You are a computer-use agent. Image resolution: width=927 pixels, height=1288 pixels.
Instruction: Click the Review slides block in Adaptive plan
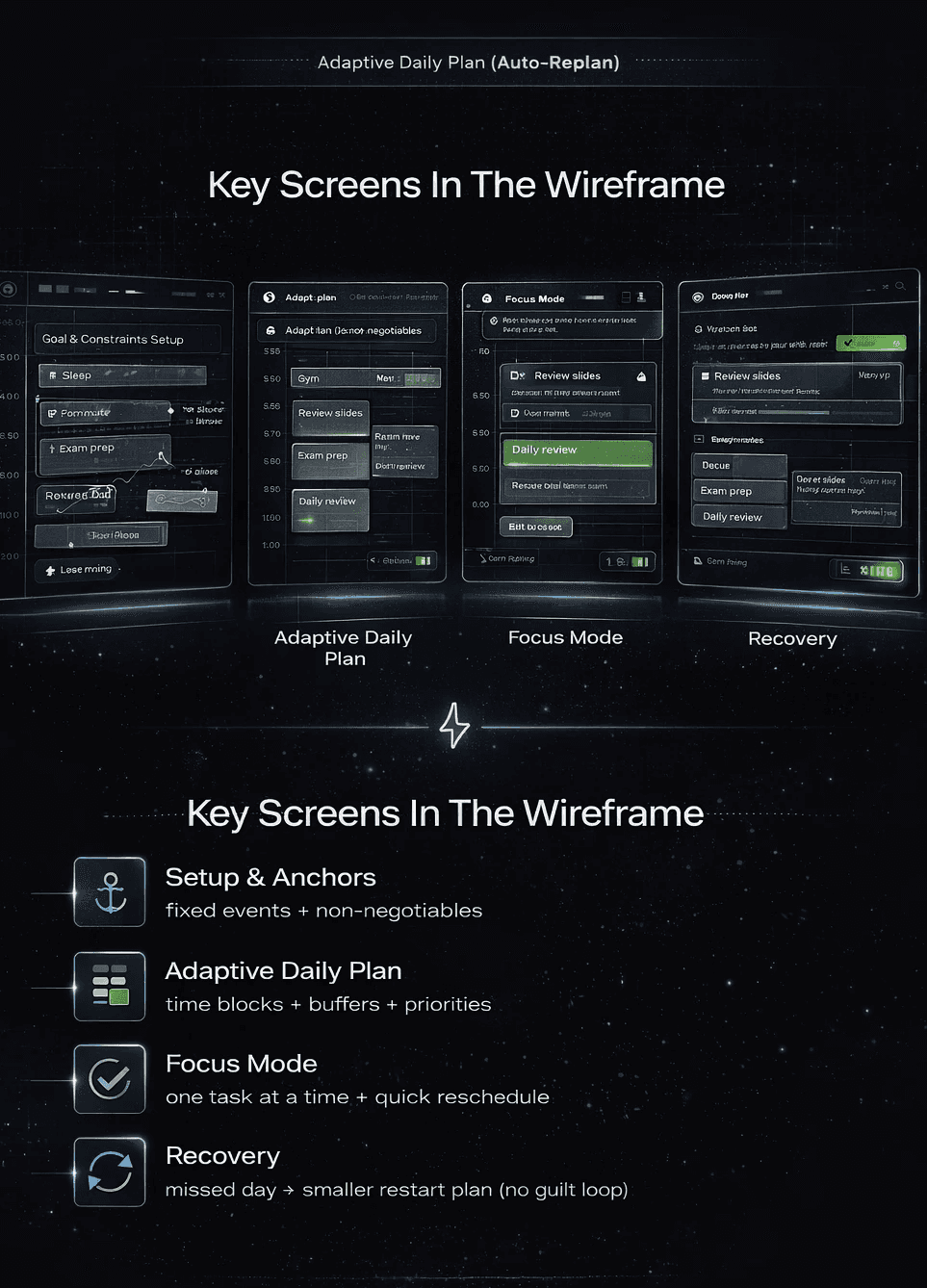pos(330,417)
